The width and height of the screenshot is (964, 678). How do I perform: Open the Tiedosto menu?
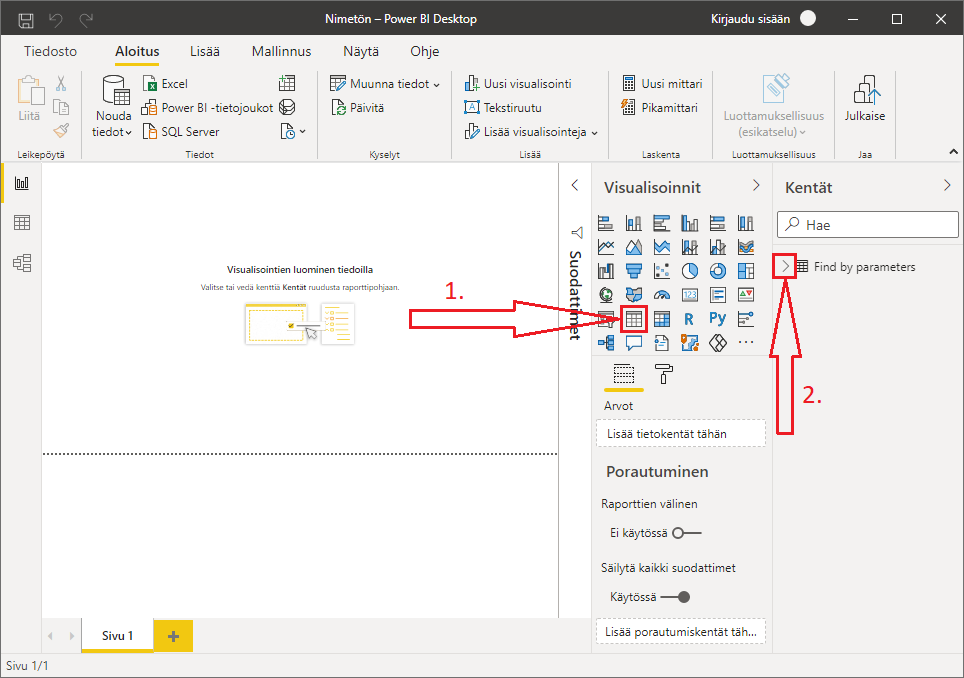[51, 51]
